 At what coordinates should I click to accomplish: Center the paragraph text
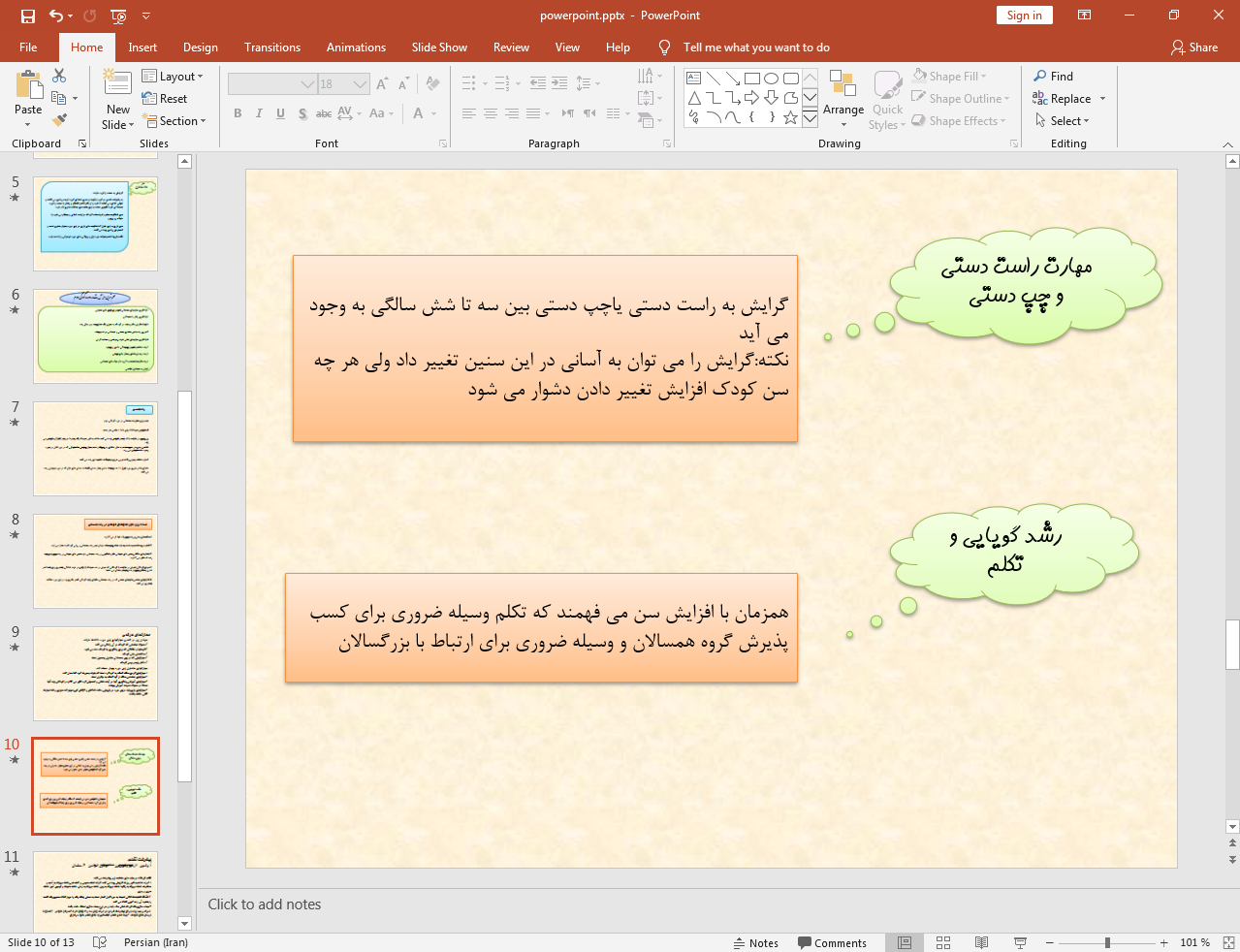(x=491, y=113)
